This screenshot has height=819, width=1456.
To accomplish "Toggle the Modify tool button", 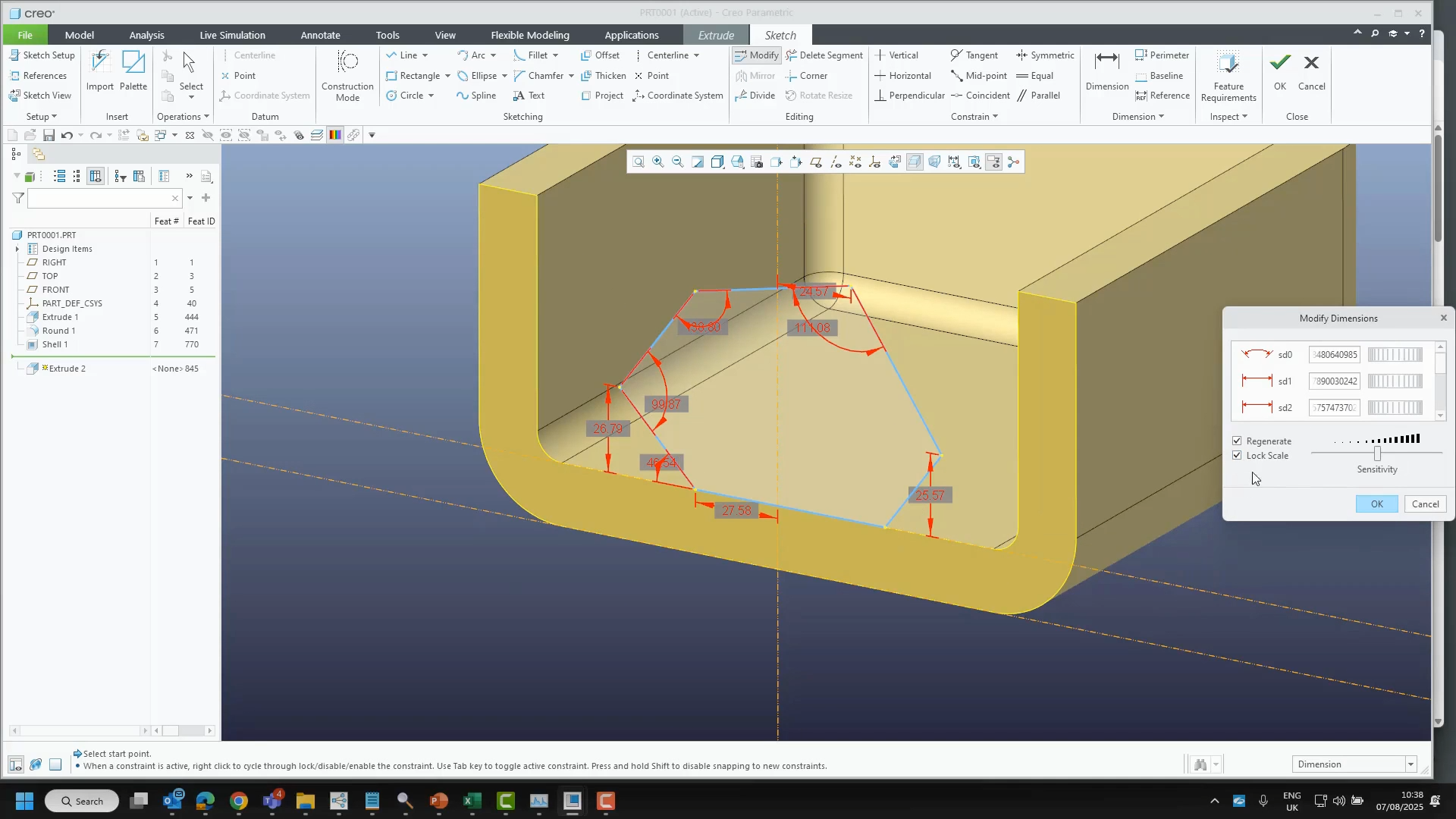I will (x=756, y=55).
